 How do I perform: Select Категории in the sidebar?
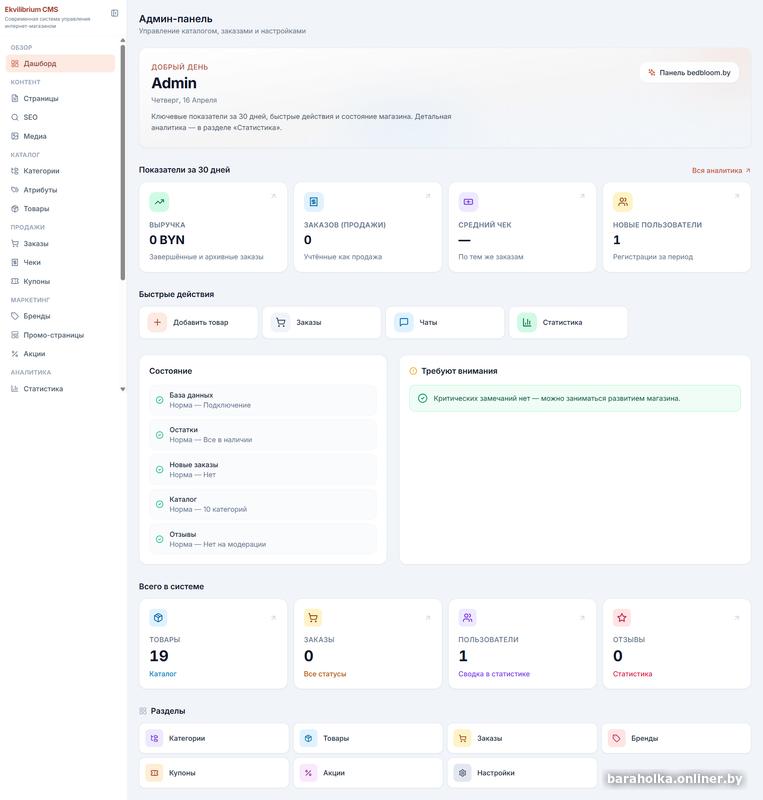click(60, 171)
